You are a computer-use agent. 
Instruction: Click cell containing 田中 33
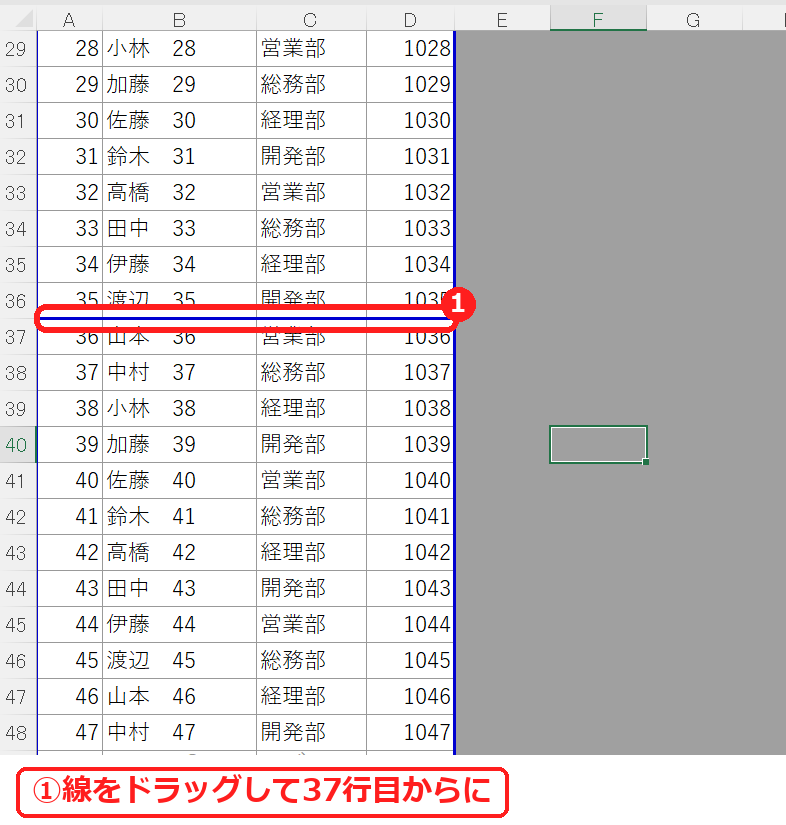179,228
